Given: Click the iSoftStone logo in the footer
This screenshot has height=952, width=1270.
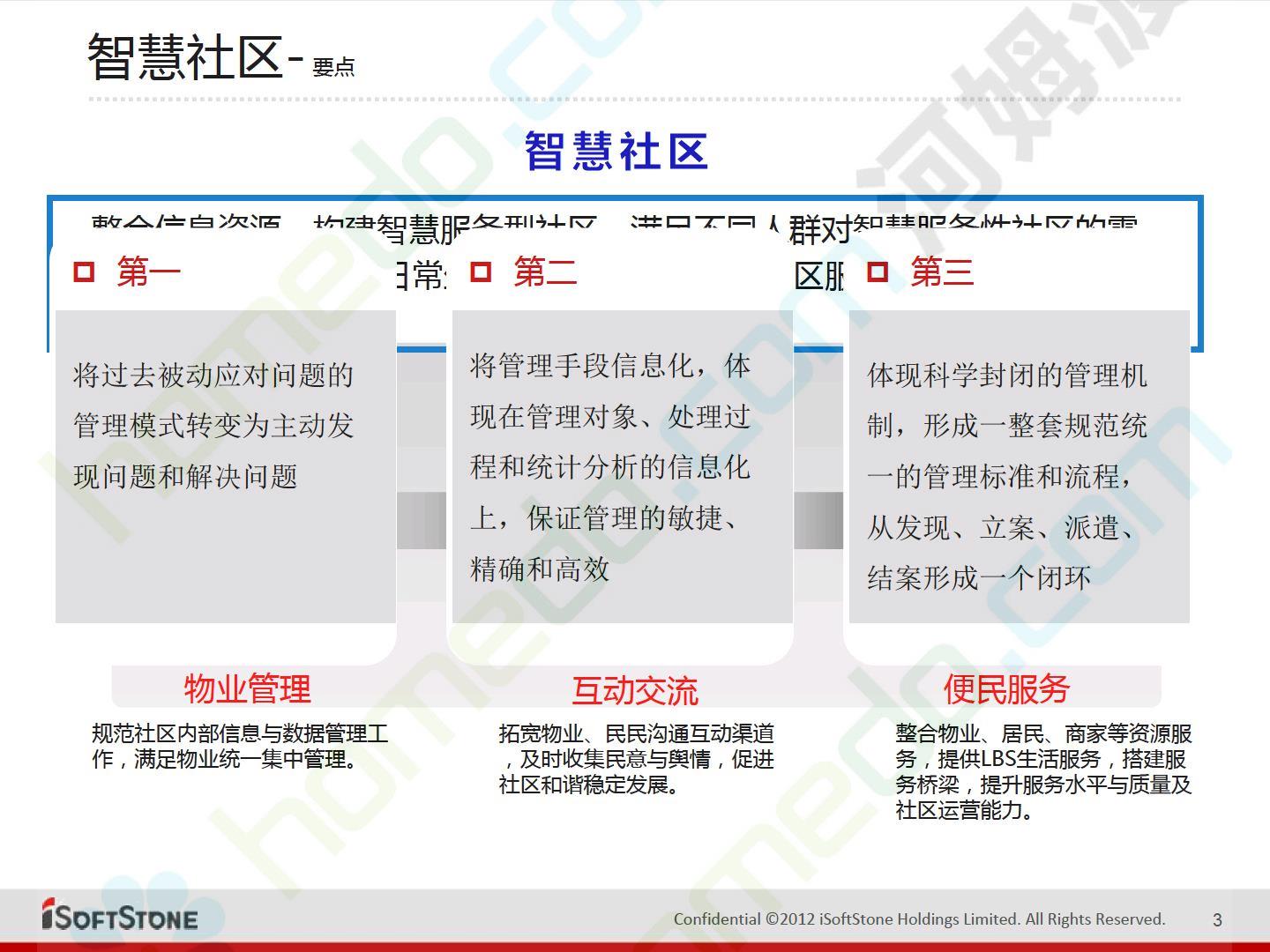Looking at the screenshot, I should [120, 917].
